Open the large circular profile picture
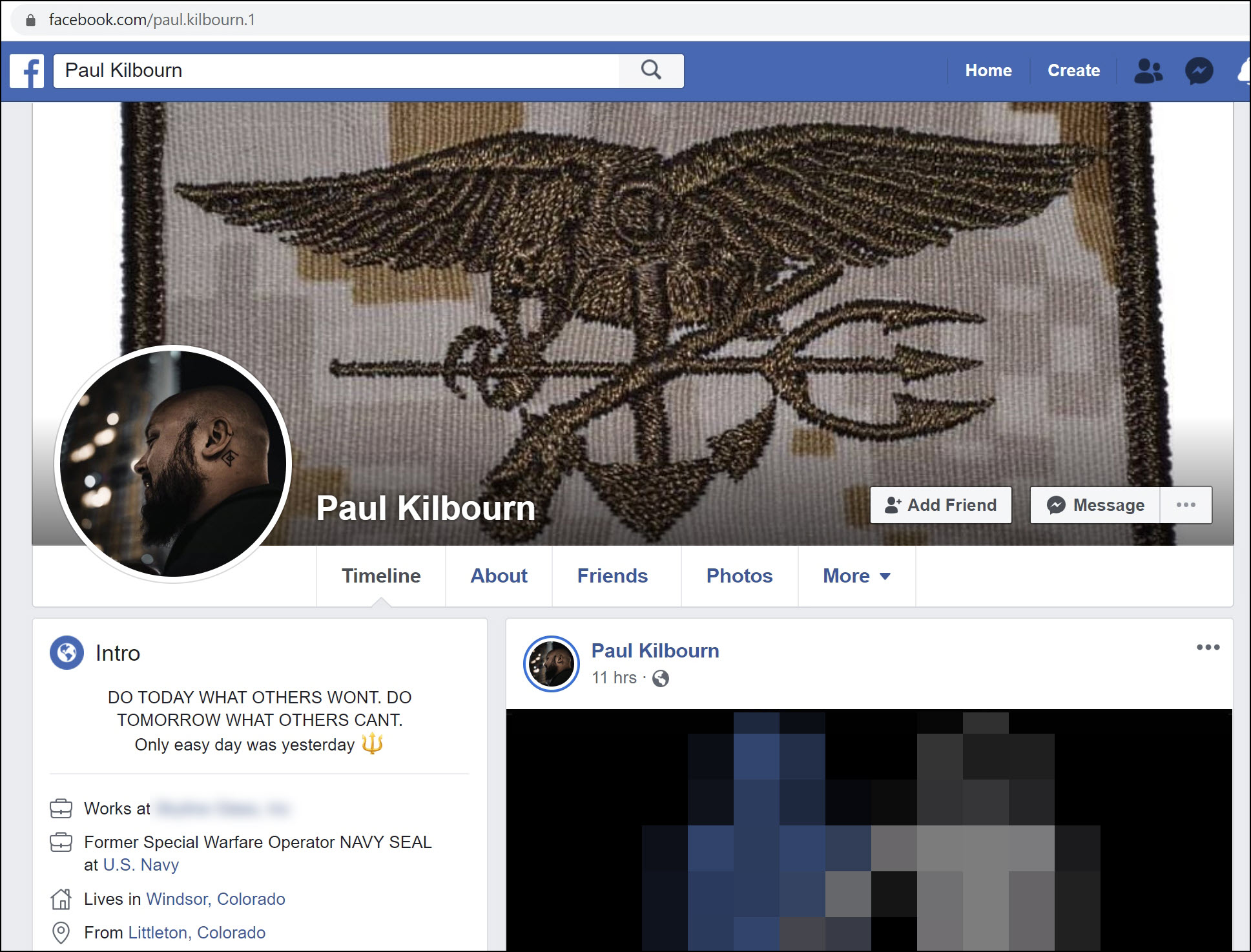1251x952 pixels. pos(173,464)
